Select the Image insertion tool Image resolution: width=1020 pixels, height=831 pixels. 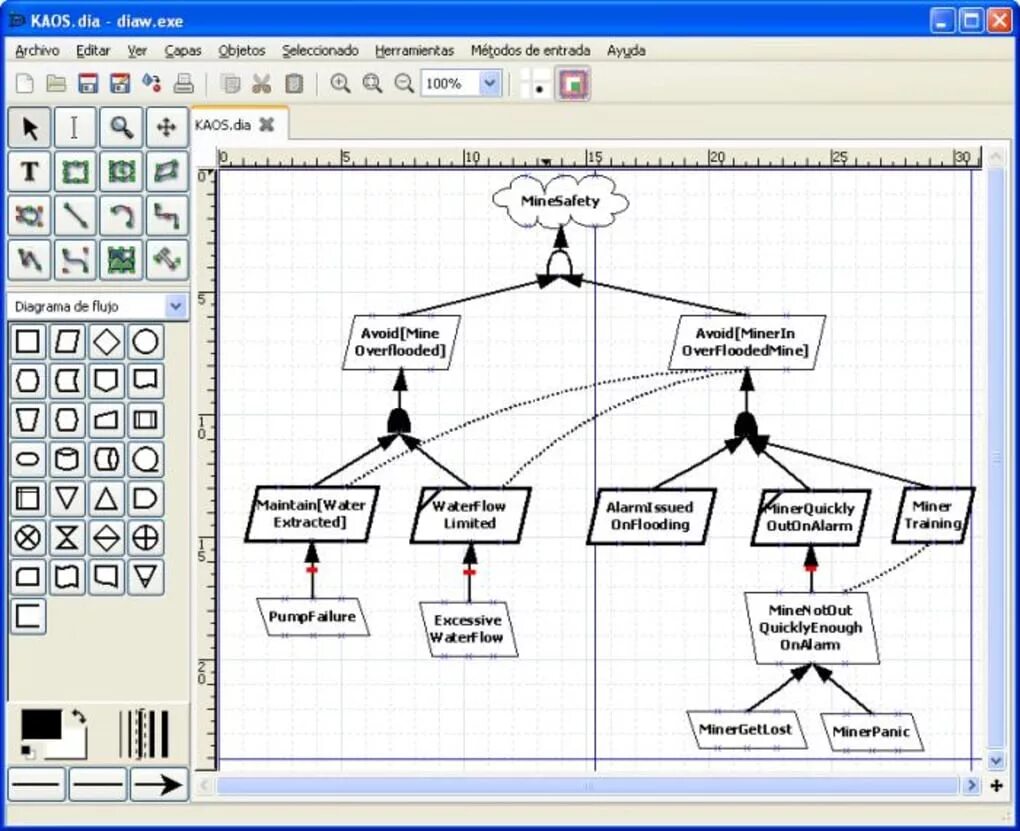click(120, 261)
